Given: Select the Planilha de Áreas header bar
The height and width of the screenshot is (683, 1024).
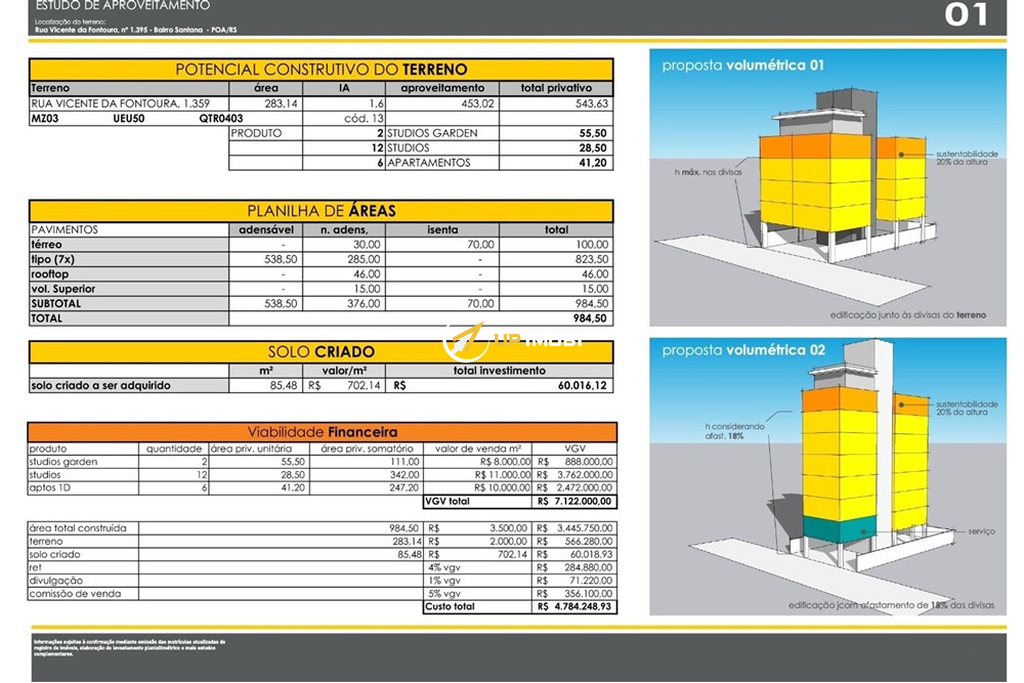Looking at the screenshot, I should [321, 211].
